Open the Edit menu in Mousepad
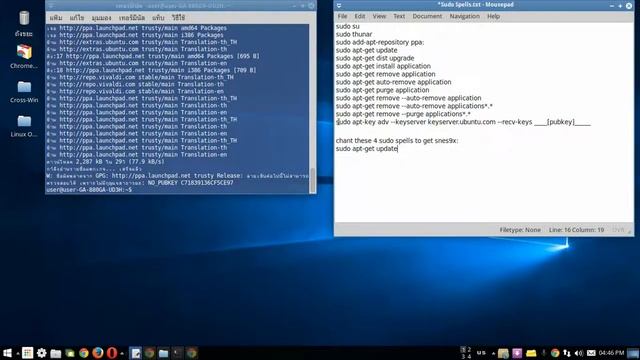The height and width of the screenshot is (360, 640). point(360,16)
